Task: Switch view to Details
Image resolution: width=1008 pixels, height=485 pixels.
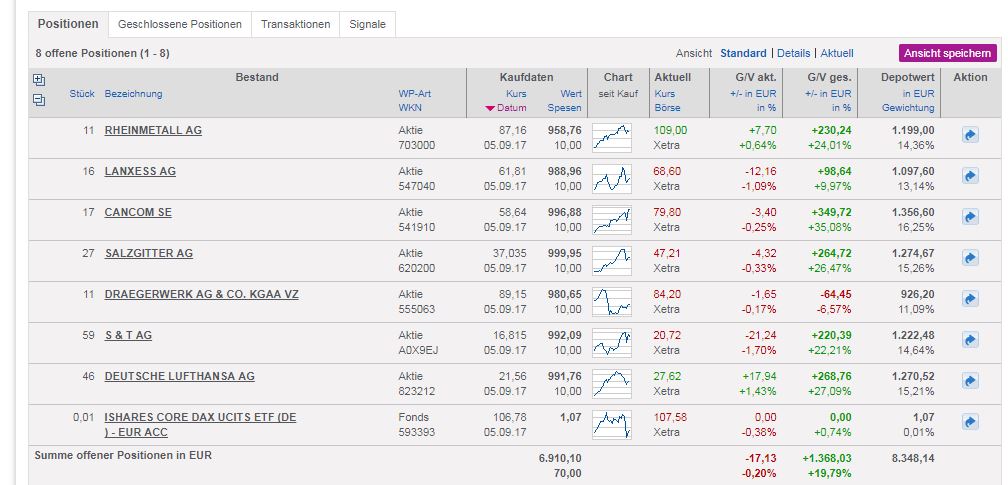Action: tap(794, 54)
